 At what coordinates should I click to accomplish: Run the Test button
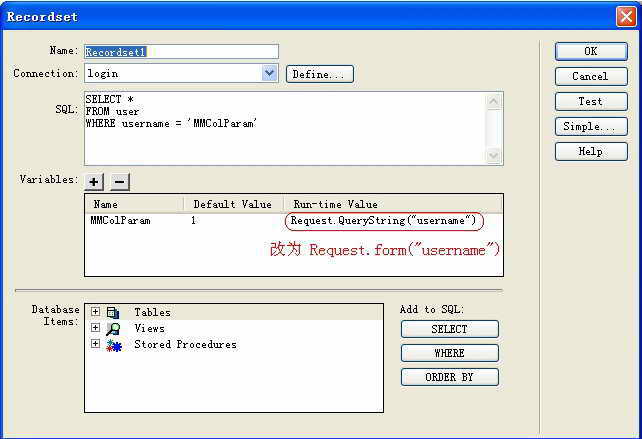coord(590,101)
